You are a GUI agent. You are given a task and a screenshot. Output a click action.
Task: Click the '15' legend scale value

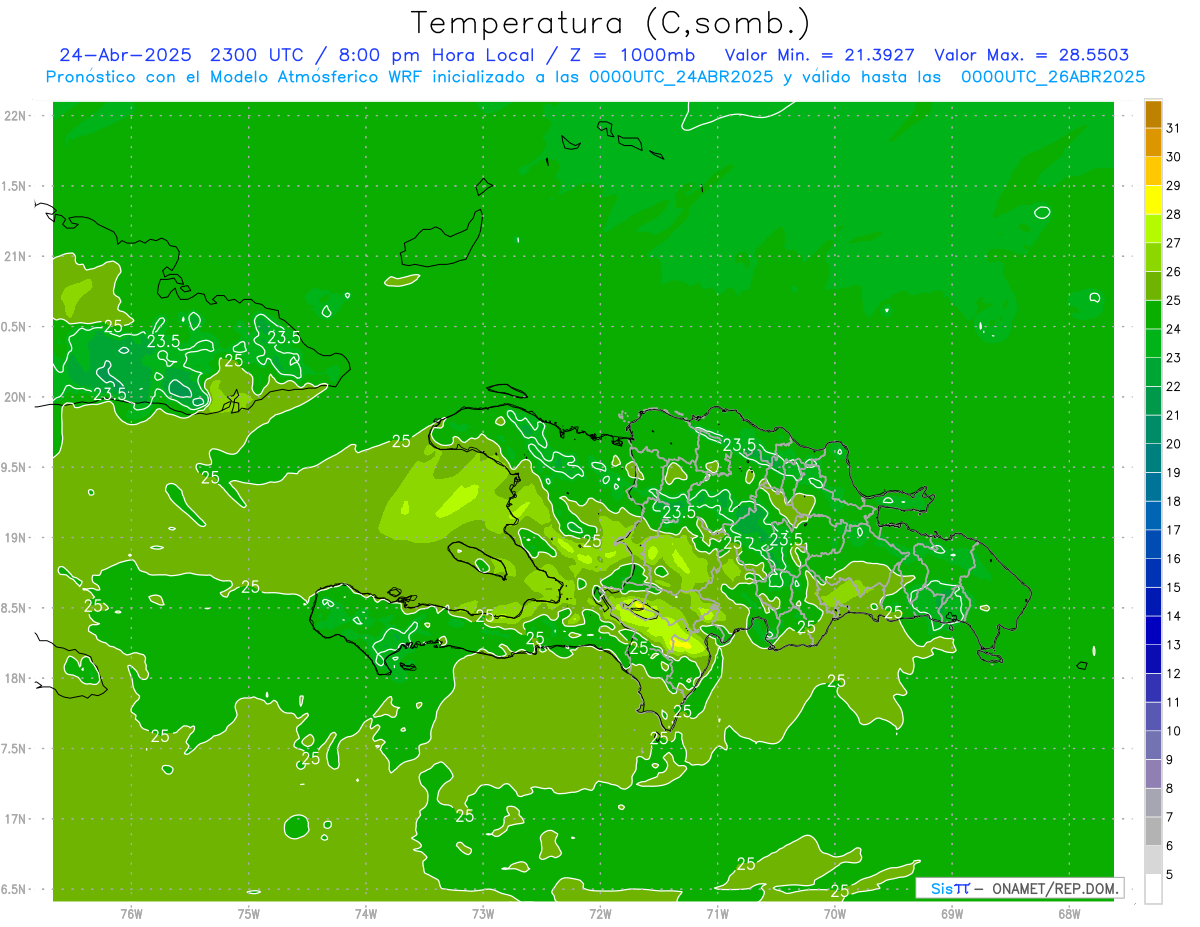(x=1173, y=587)
